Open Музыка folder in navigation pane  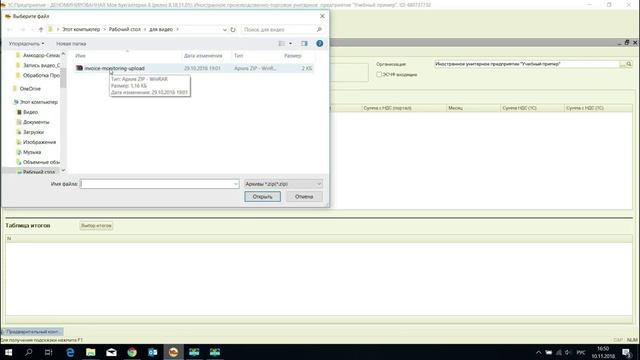point(32,152)
